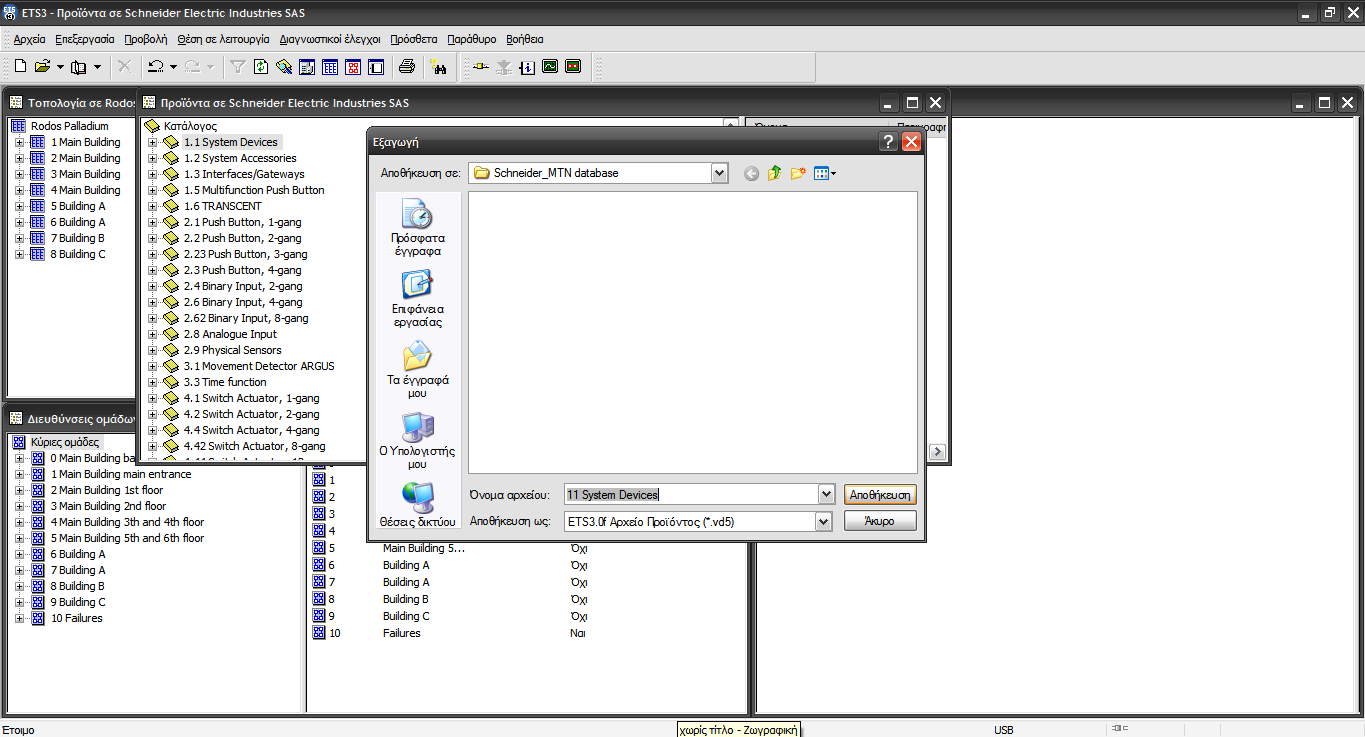Expand the 2.8 Analogue Input node

[153, 334]
